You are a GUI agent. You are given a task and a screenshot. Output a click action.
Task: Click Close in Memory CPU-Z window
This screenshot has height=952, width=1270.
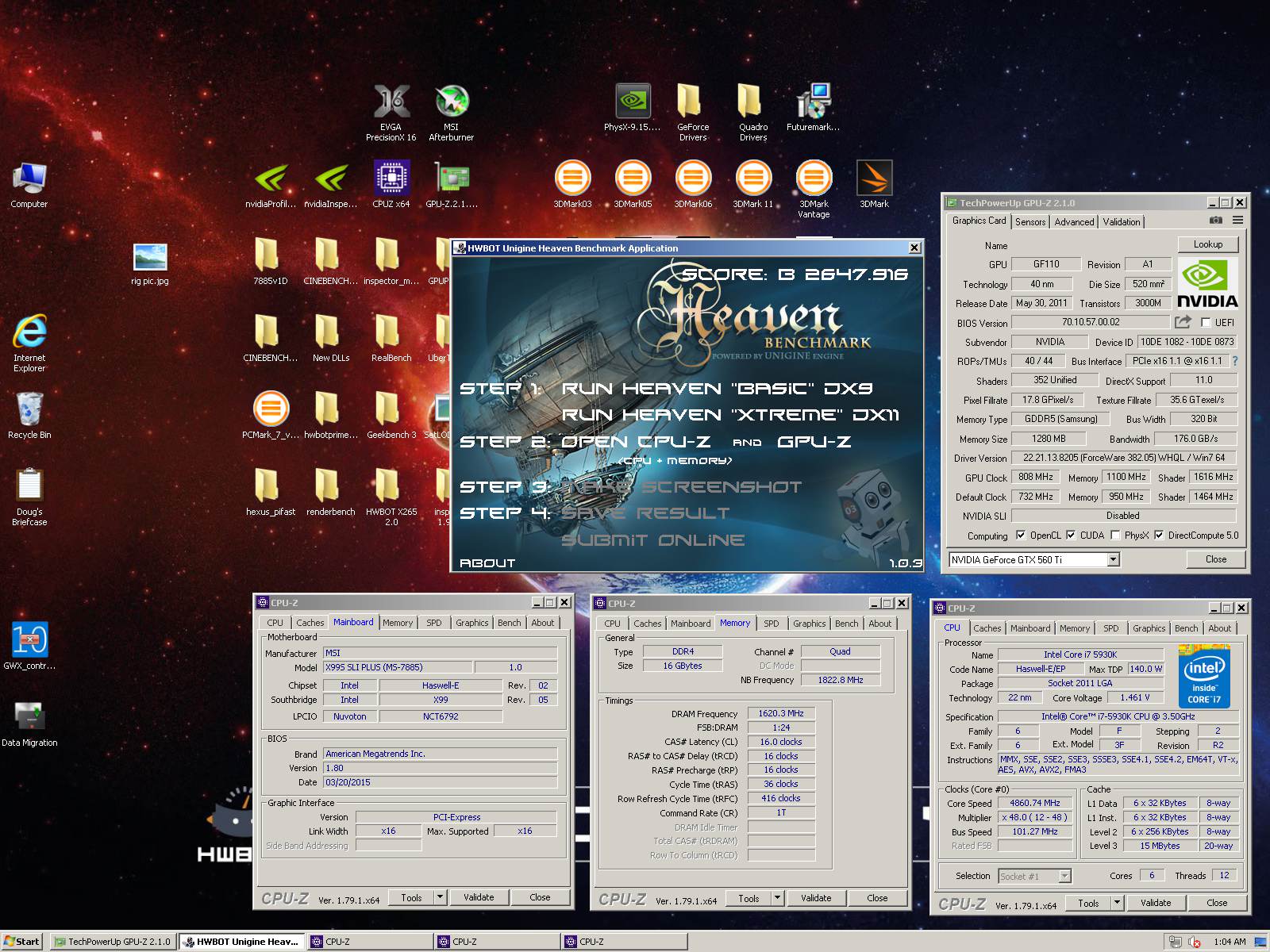[877, 898]
